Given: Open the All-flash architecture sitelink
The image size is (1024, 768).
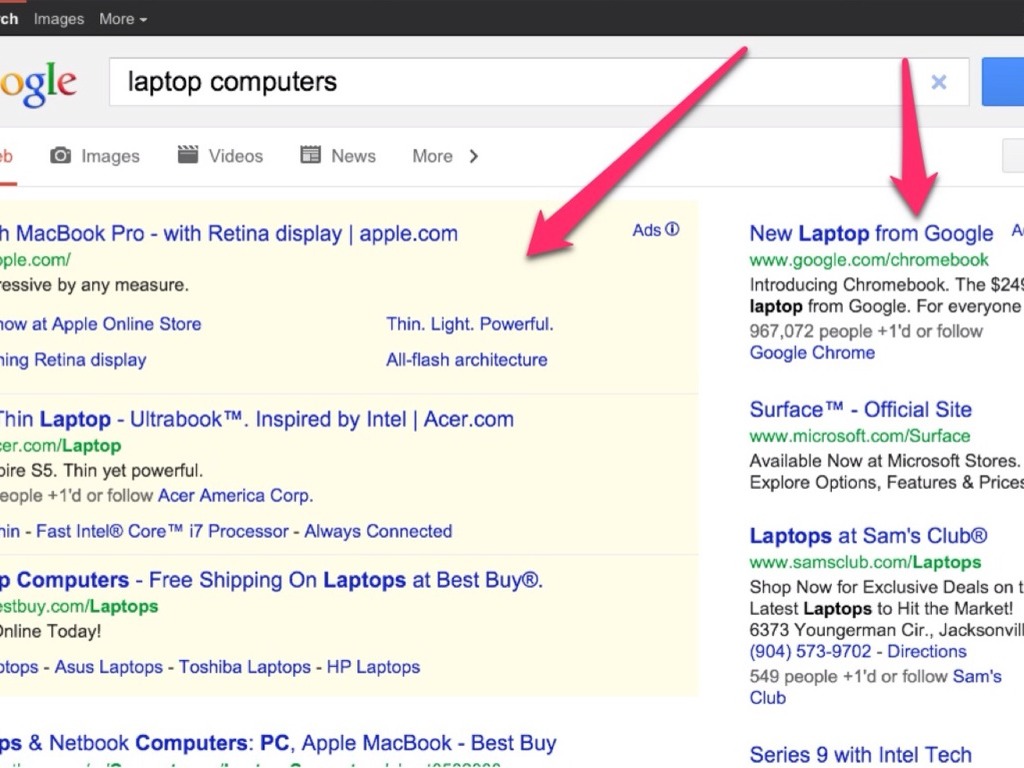Looking at the screenshot, I should [x=466, y=360].
